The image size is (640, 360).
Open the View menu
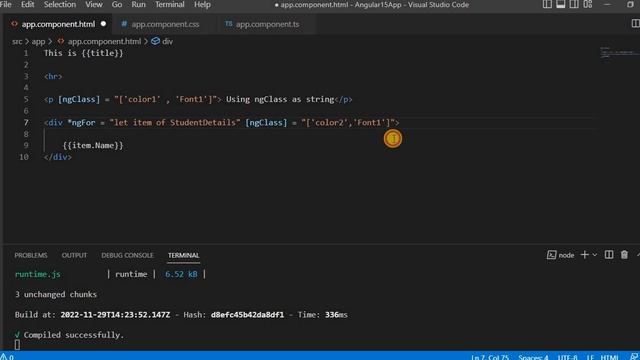click(x=93, y=4)
